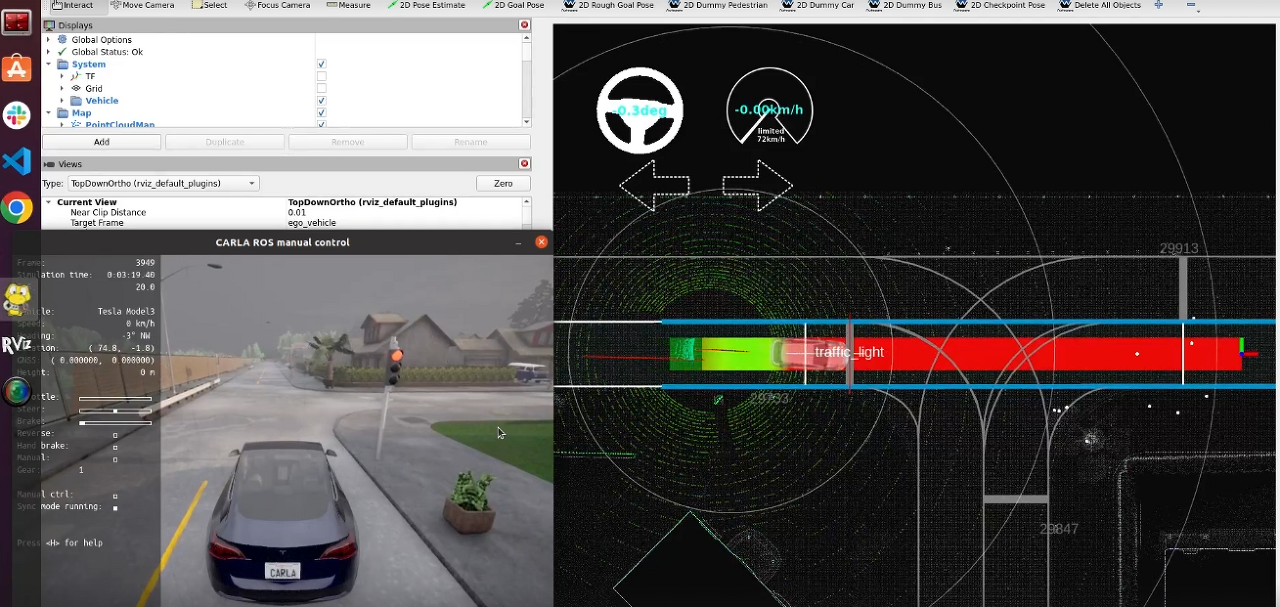This screenshot has height=607, width=1280.
Task: Select the 2D Pose Estimate tool
Action: coord(426,5)
